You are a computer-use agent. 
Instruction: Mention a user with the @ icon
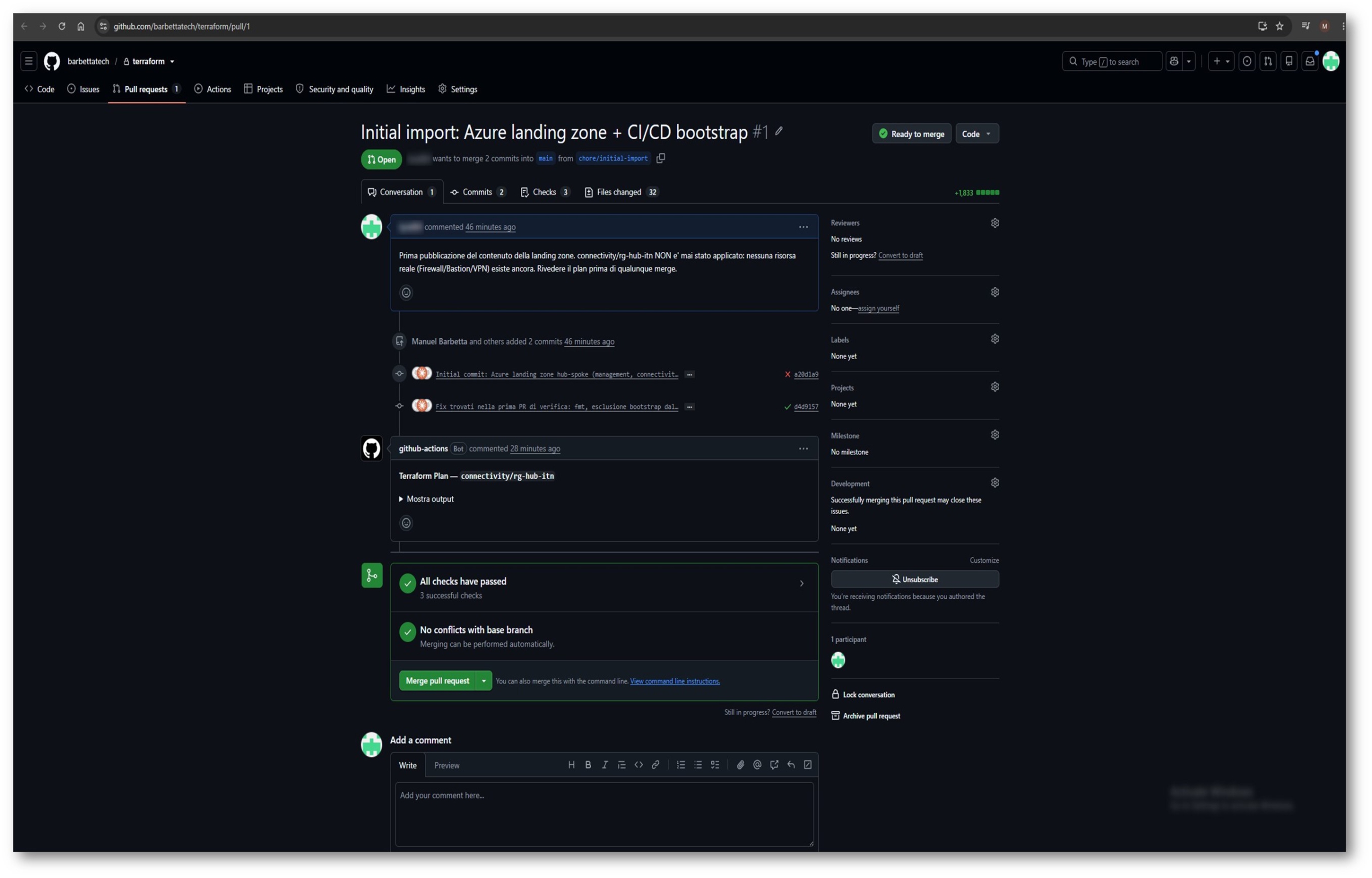click(757, 765)
